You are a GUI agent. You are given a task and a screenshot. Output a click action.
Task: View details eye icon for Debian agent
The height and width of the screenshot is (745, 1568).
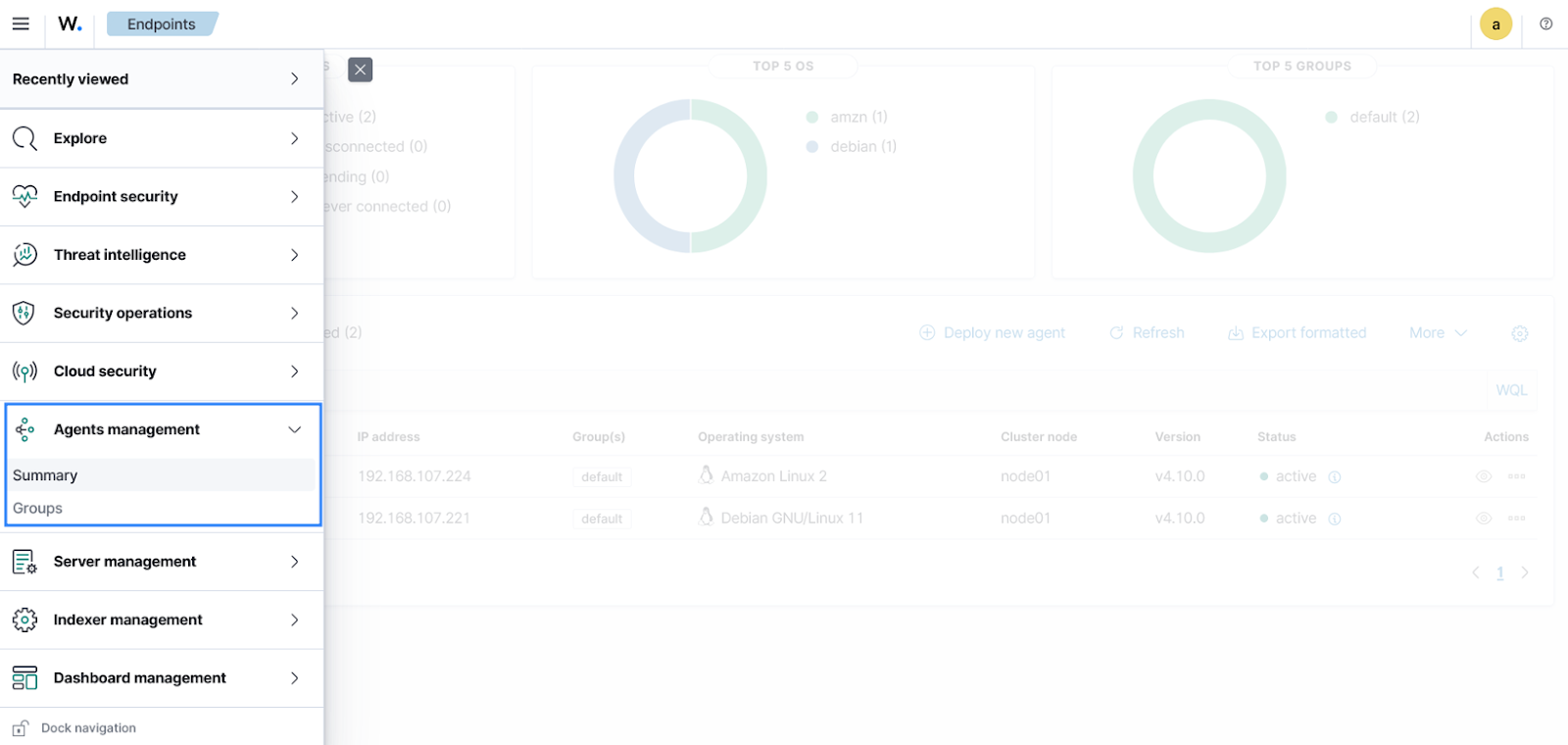click(1484, 519)
